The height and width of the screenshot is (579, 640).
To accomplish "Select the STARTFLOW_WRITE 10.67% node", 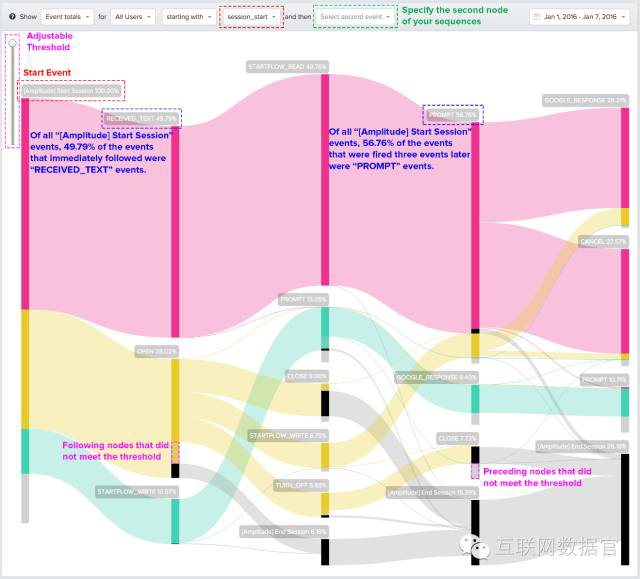I will pyautogui.click(x=136, y=491).
